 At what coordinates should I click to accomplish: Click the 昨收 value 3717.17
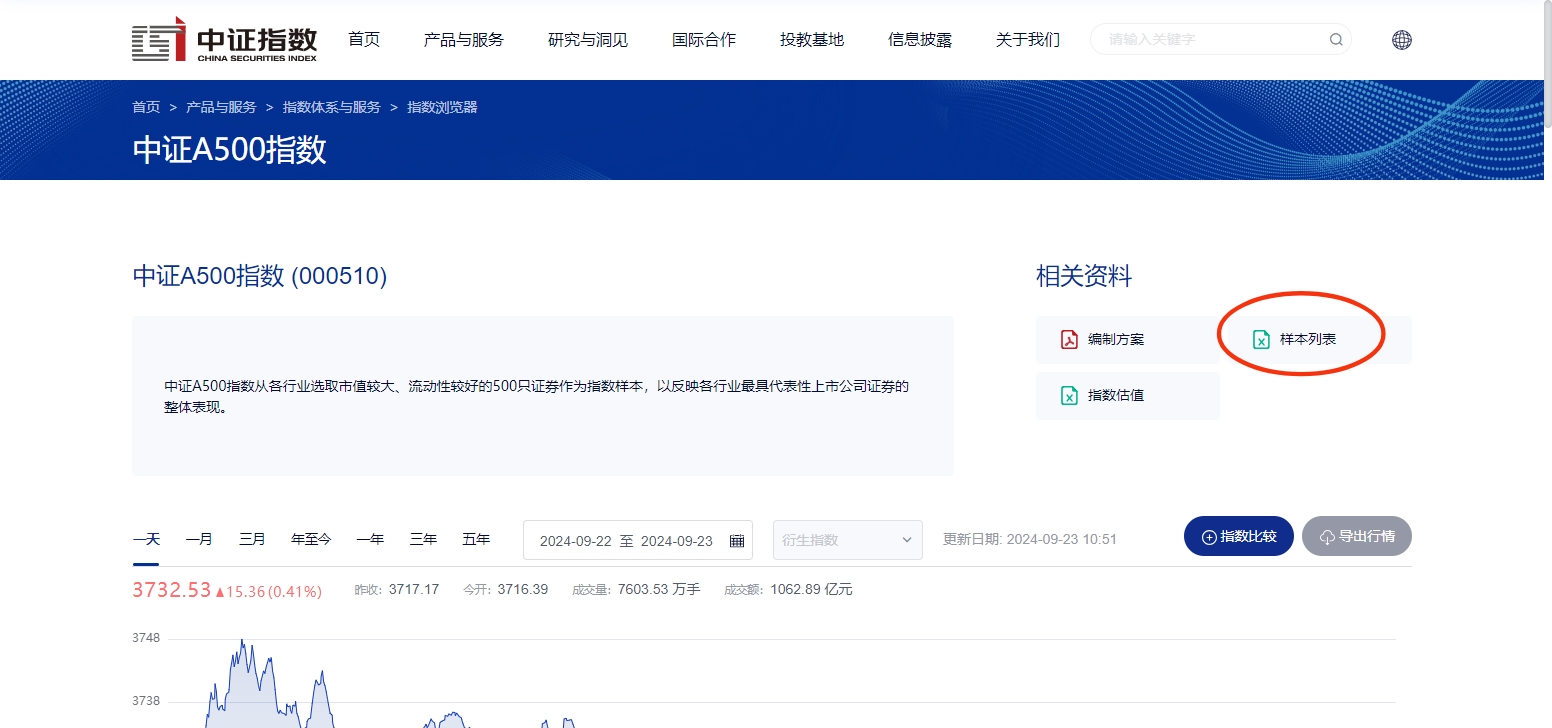coord(414,589)
